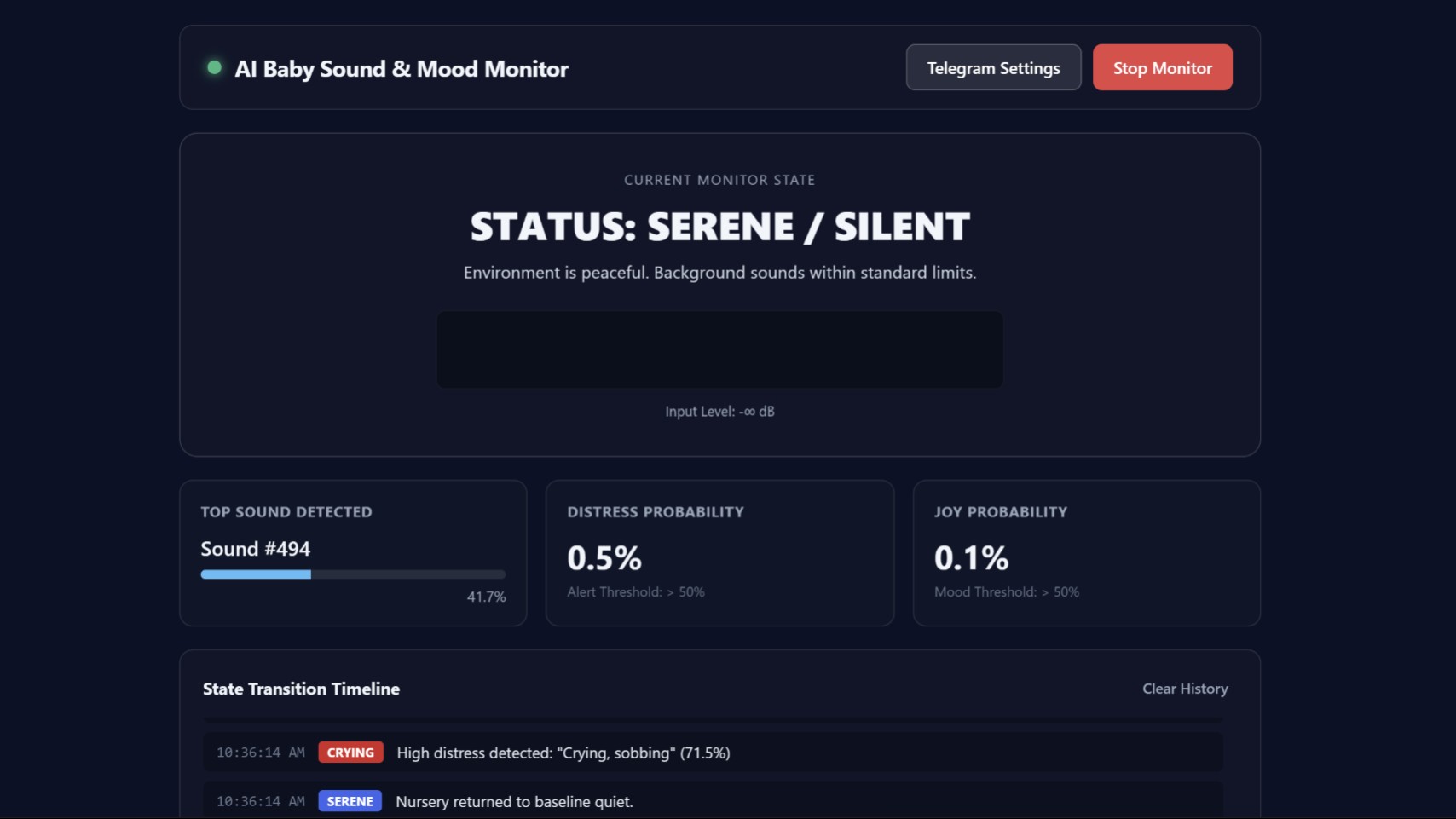Open Telegram Settings
The width and height of the screenshot is (1456, 819).
[x=993, y=67]
